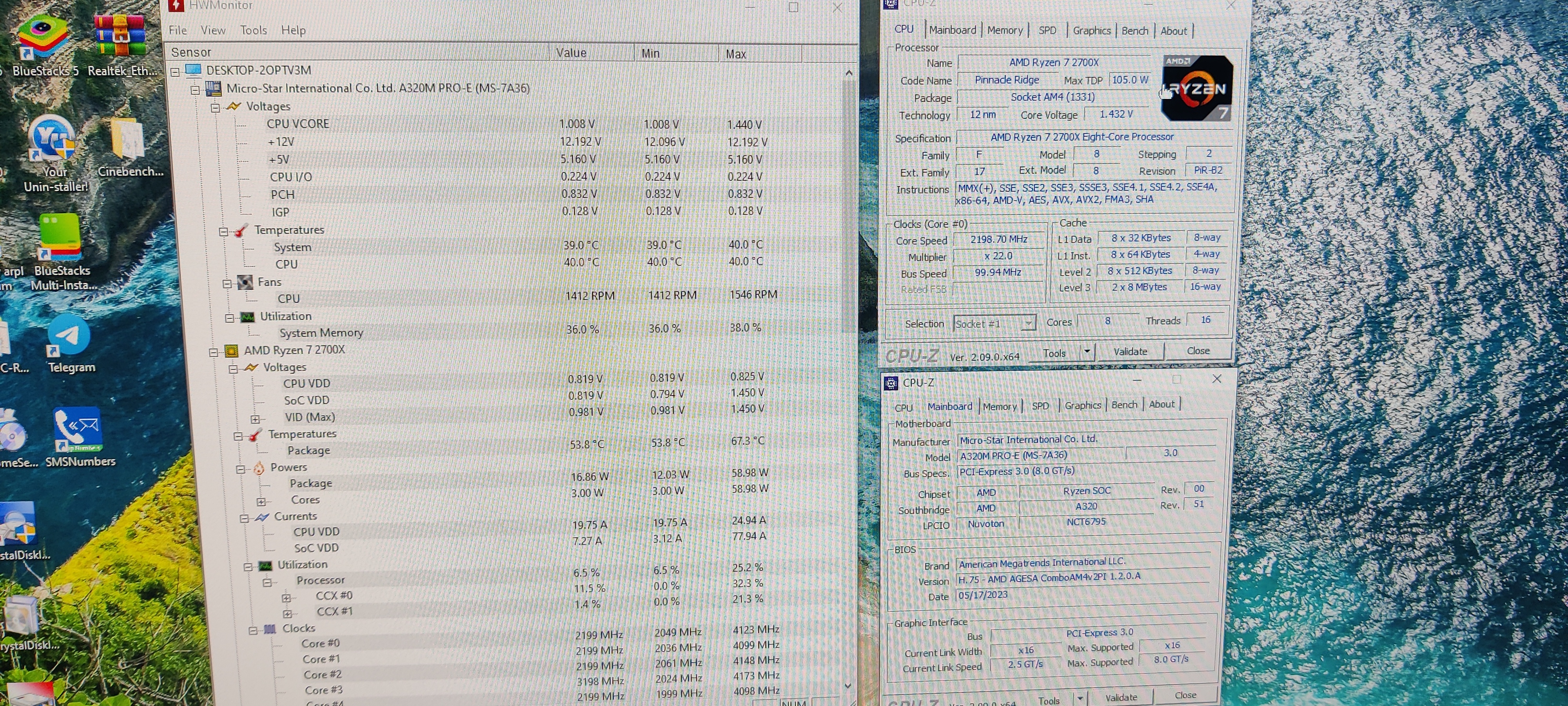This screenshot has width=1568, height=706.
Task: Click the Powers flame icon
Action: [259, 467]
